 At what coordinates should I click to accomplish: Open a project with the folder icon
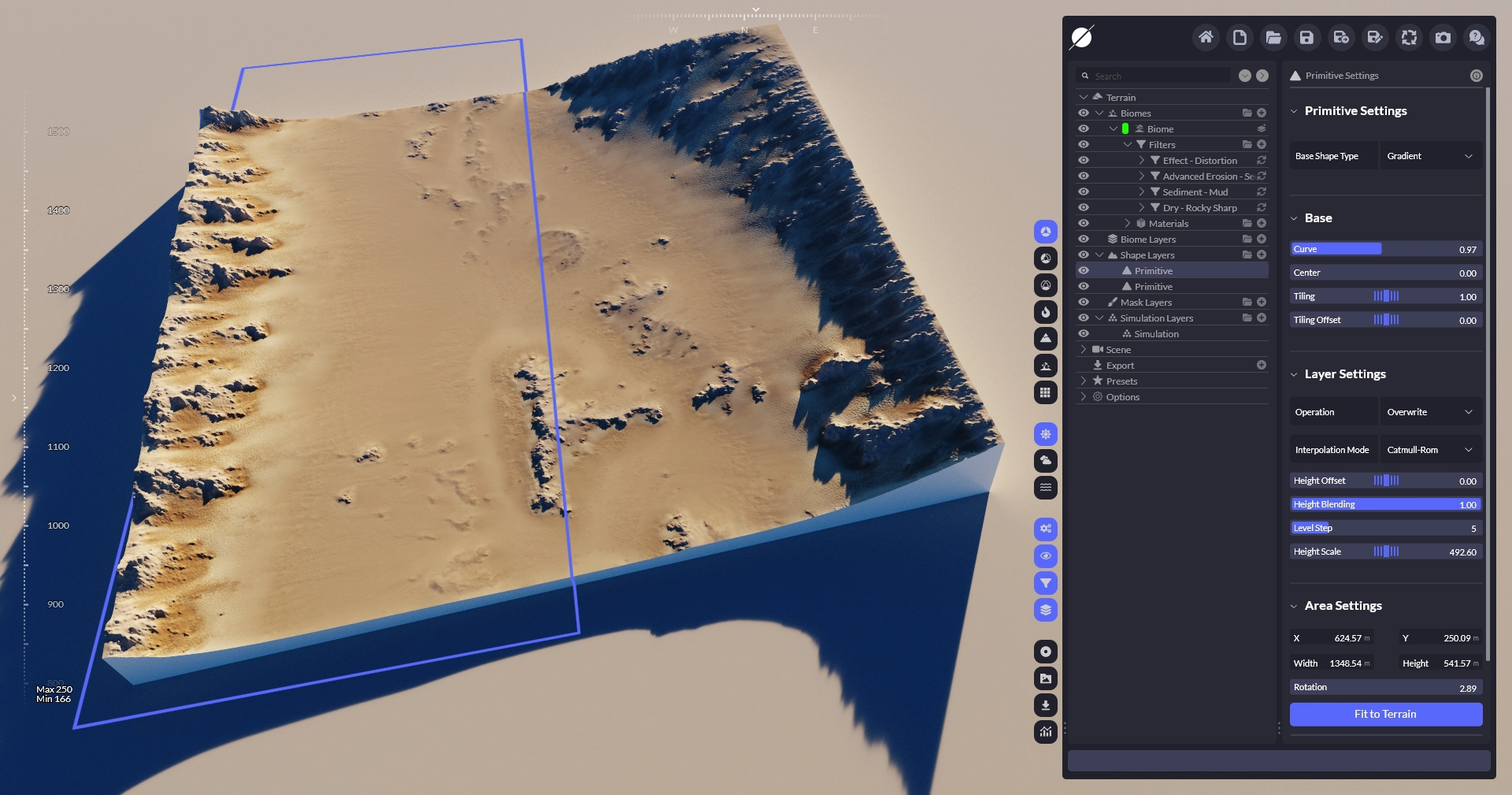[x=1273, y=37]
